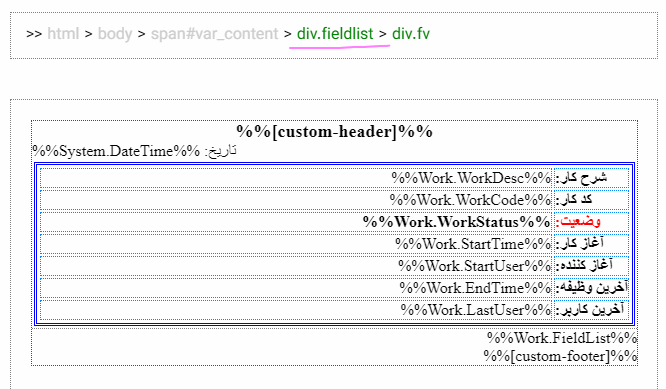
Task: Click the آخرین کاربر label cell
Action: point(592,310)
